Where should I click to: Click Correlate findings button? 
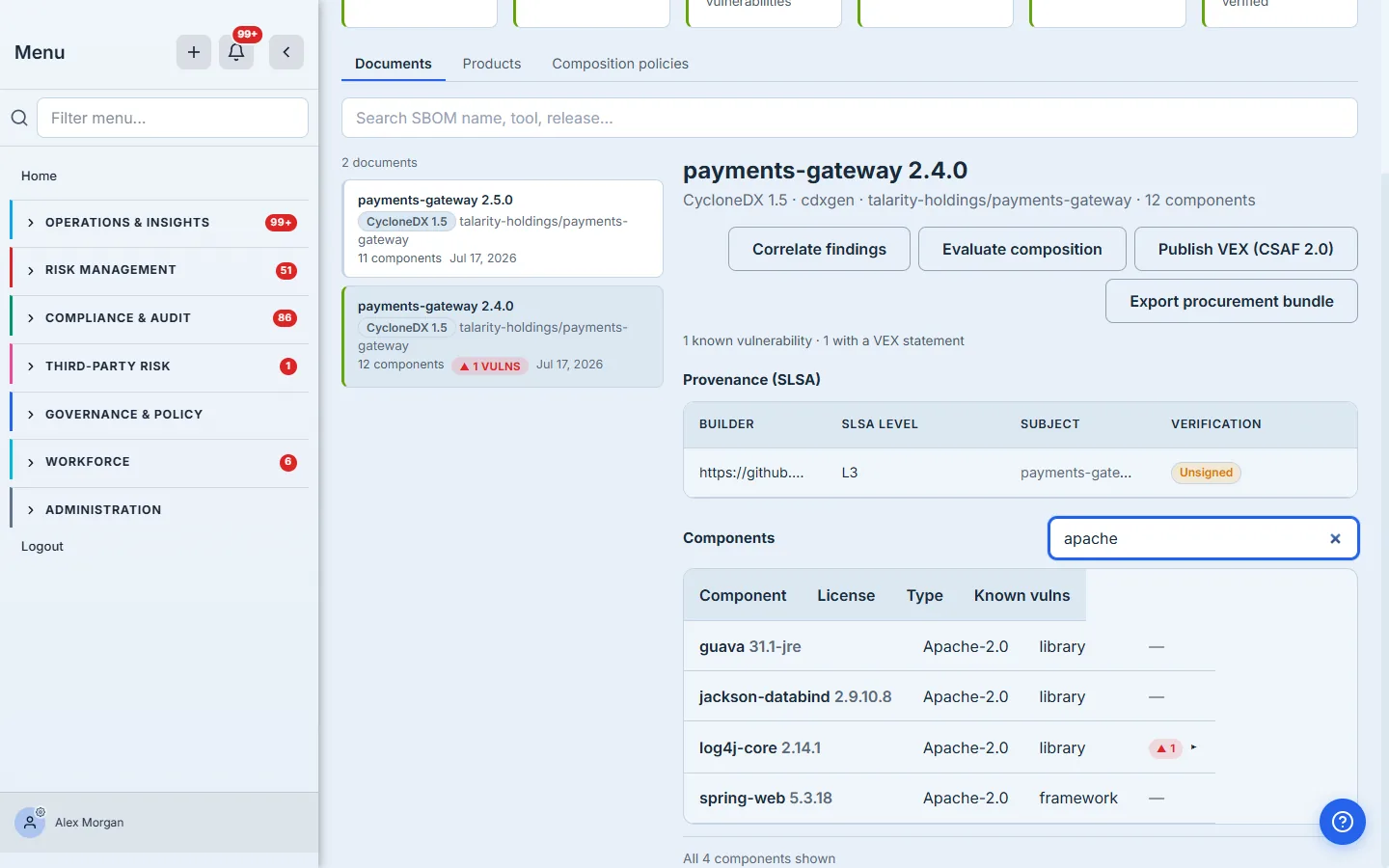(819, 249)
